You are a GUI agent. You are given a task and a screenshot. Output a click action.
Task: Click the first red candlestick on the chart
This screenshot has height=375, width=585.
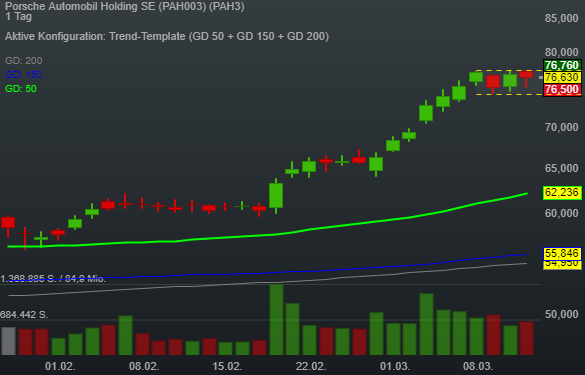click(8, 223)
